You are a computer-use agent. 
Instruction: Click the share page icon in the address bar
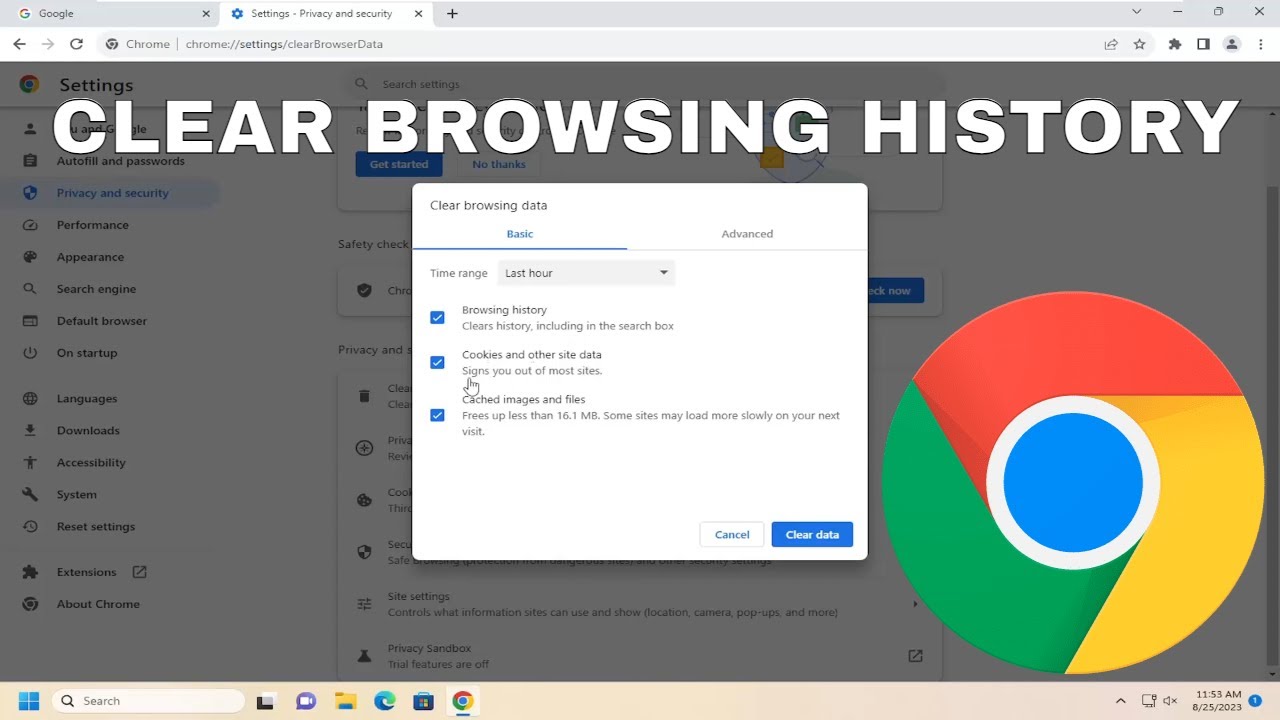pyautogui.click(x=1111, y=44)
